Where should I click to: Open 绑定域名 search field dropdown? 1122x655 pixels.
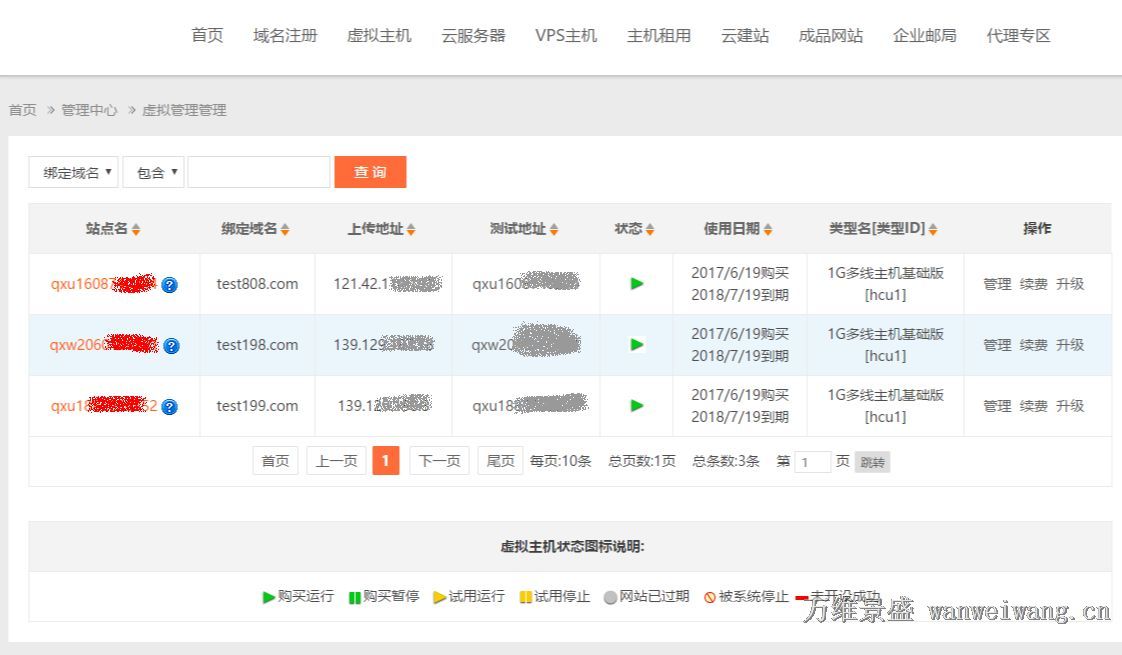[x=73, y=173]
